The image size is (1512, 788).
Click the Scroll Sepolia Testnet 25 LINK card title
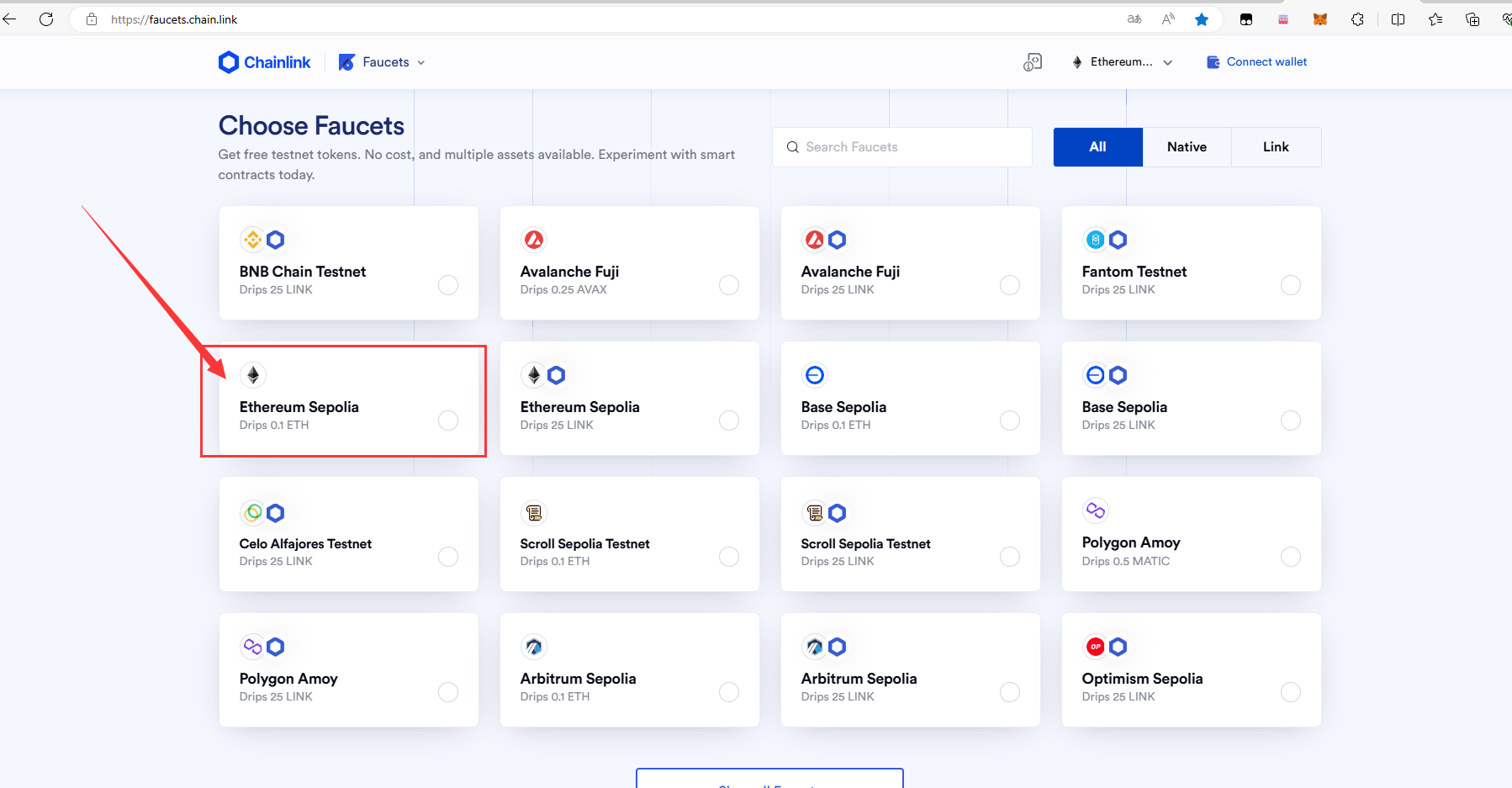865,544
